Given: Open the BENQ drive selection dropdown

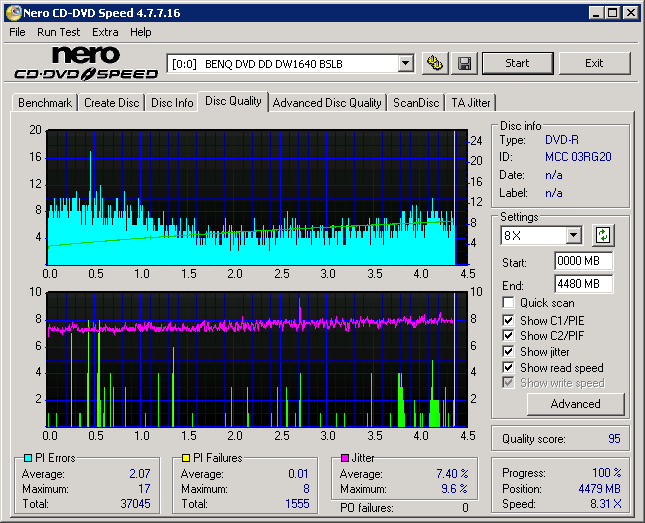Looking at the screenshot, I should point(405,64).
